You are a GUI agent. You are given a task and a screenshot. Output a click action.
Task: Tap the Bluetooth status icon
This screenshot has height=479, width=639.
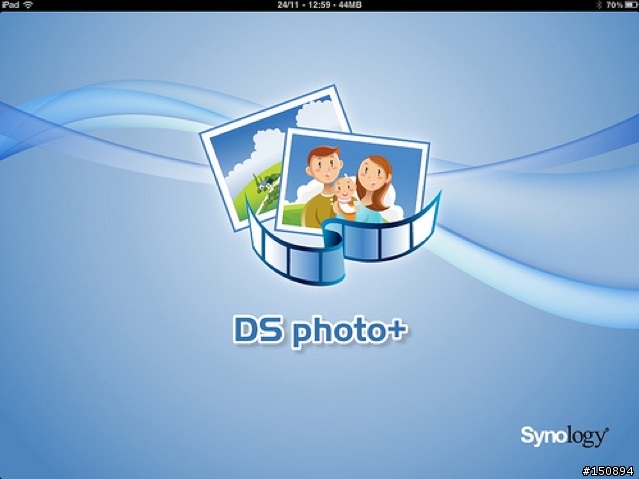pyautogui.click(x=599, y=5)
